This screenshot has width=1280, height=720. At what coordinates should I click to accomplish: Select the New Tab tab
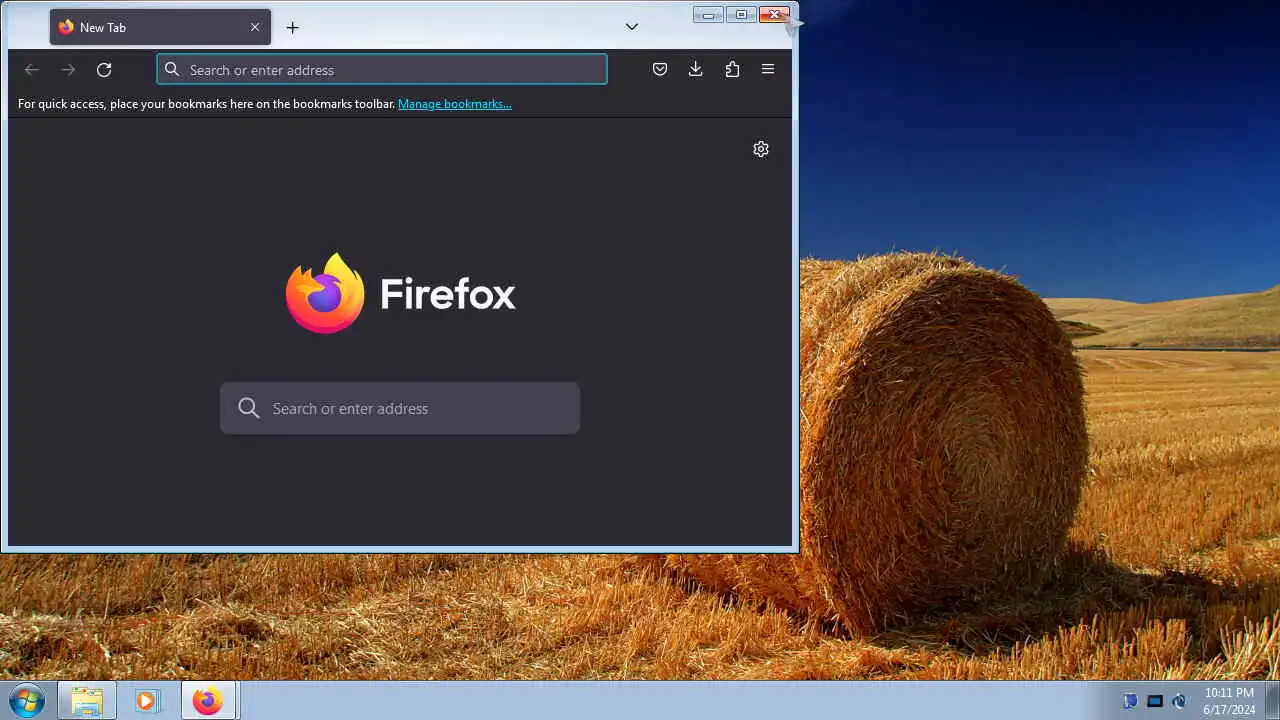160,28
